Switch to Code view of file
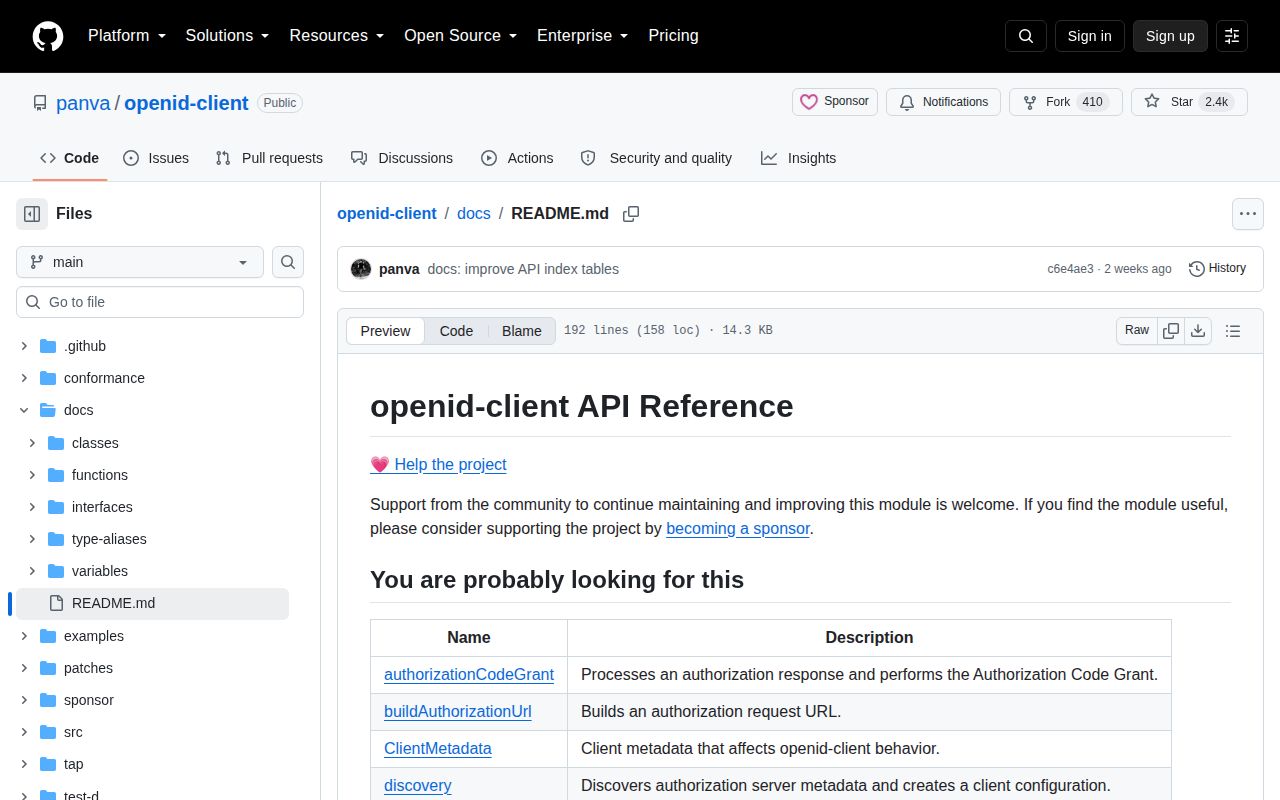This screenshot has width=1280, height=800. 456,331
